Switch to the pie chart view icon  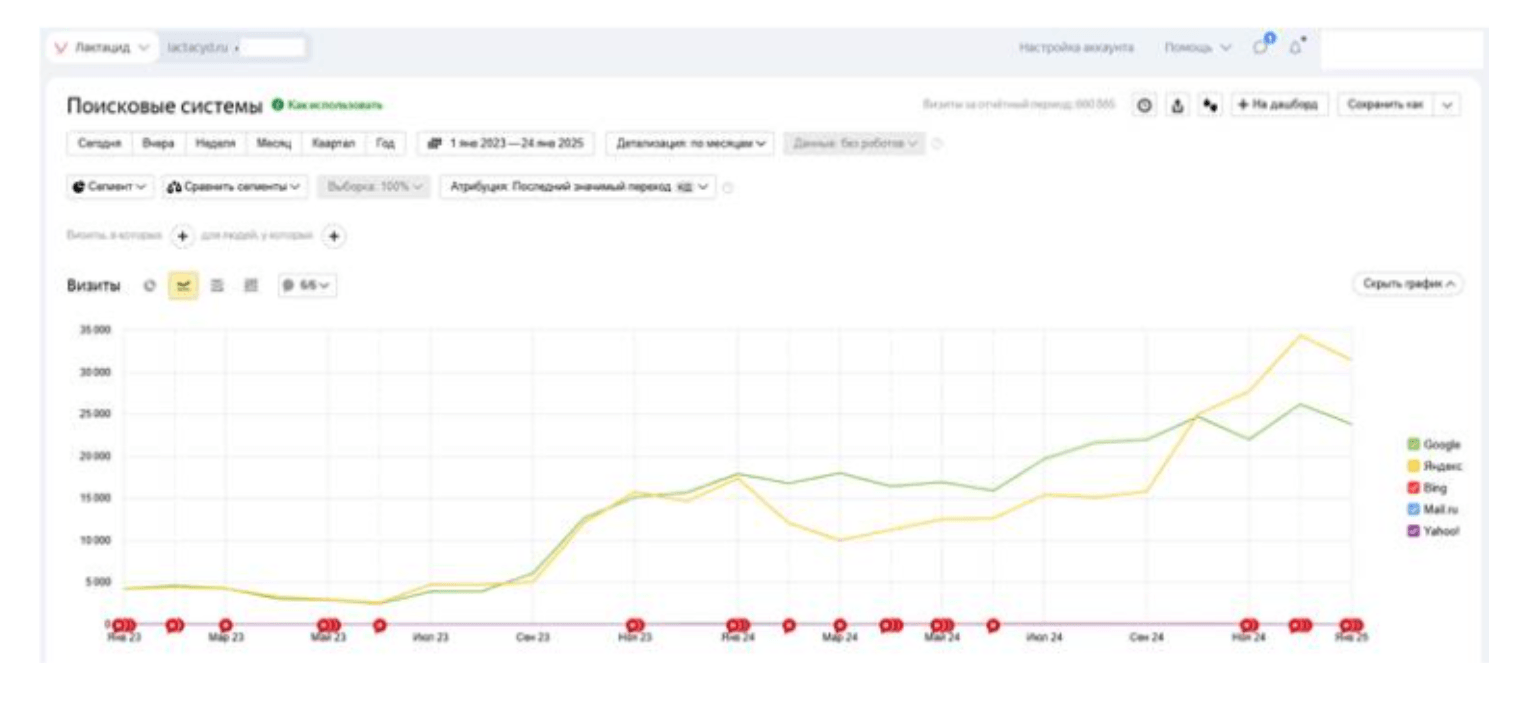click(150, 285)
